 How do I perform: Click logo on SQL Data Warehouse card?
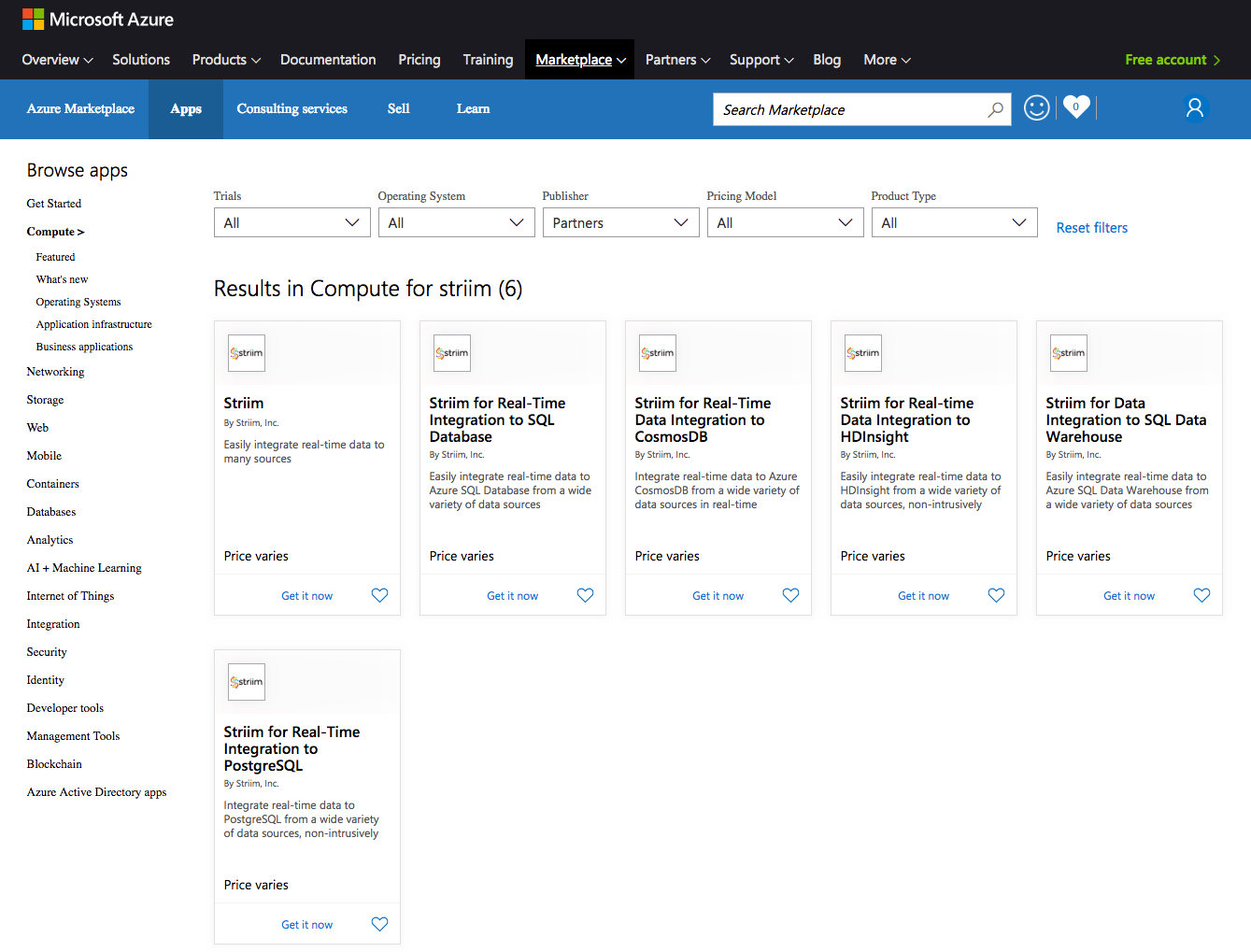click(1069, 353)
